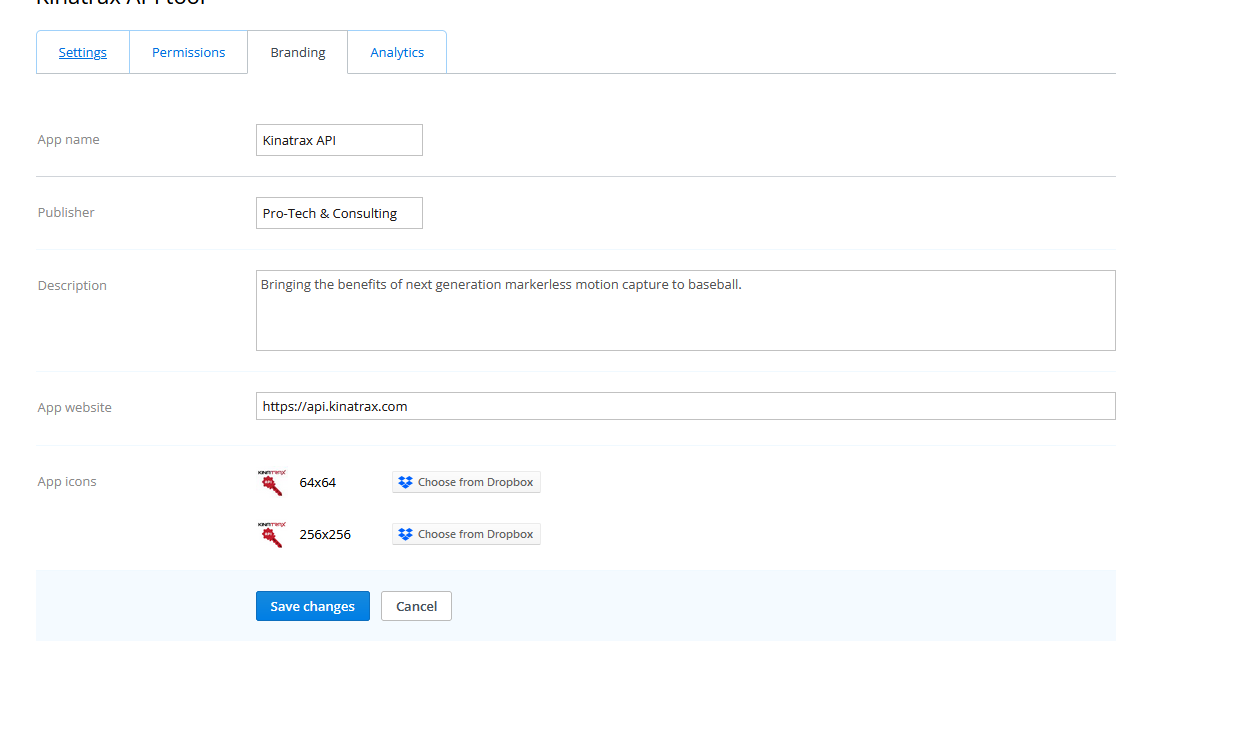The width and height of the screenshot is (1253, 743).
Task: Click Dropbox logo in the 256x256 chooser button
Action: (405, 534)
